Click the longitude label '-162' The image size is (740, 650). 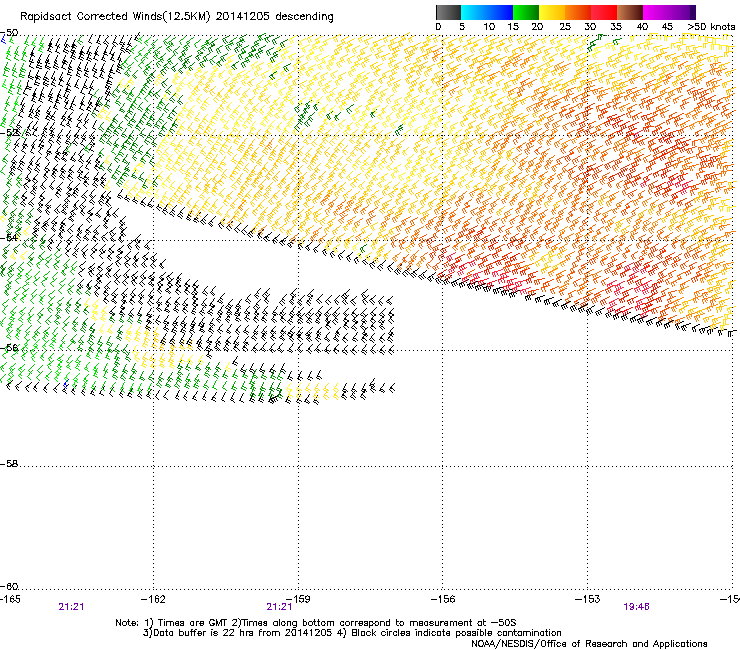coord(153,599)
